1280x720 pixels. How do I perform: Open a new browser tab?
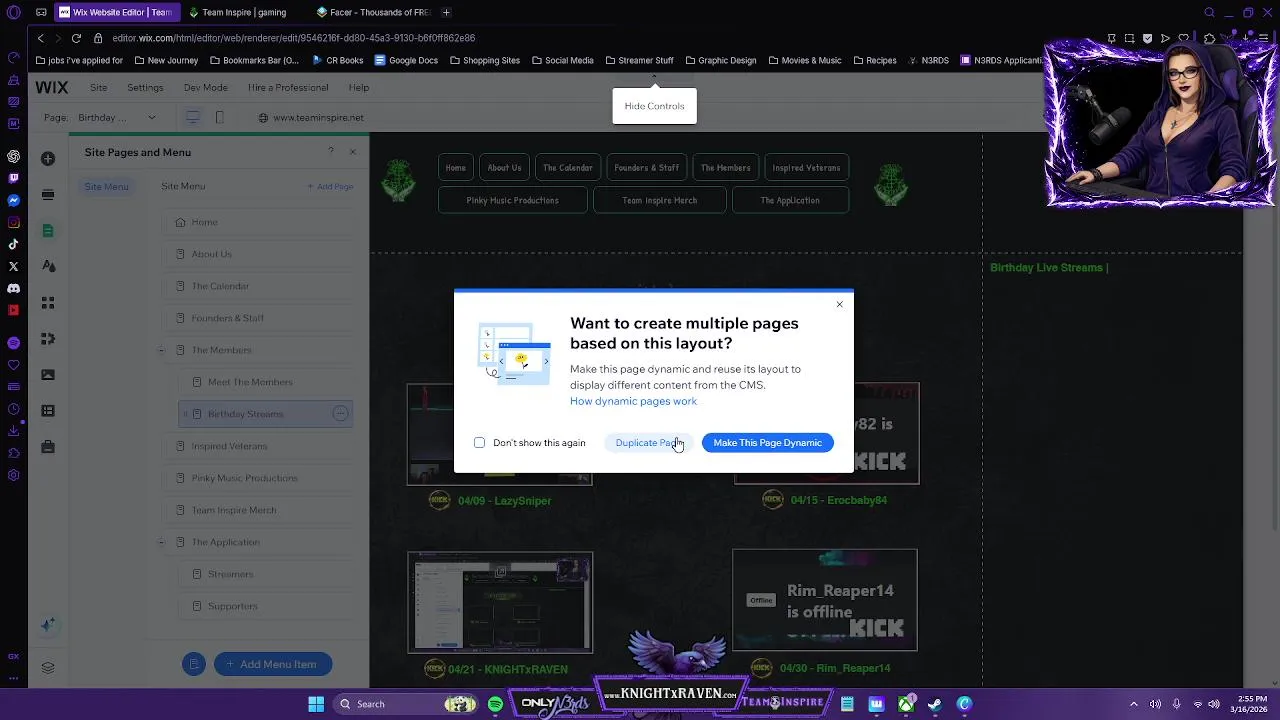coord(446,12)
